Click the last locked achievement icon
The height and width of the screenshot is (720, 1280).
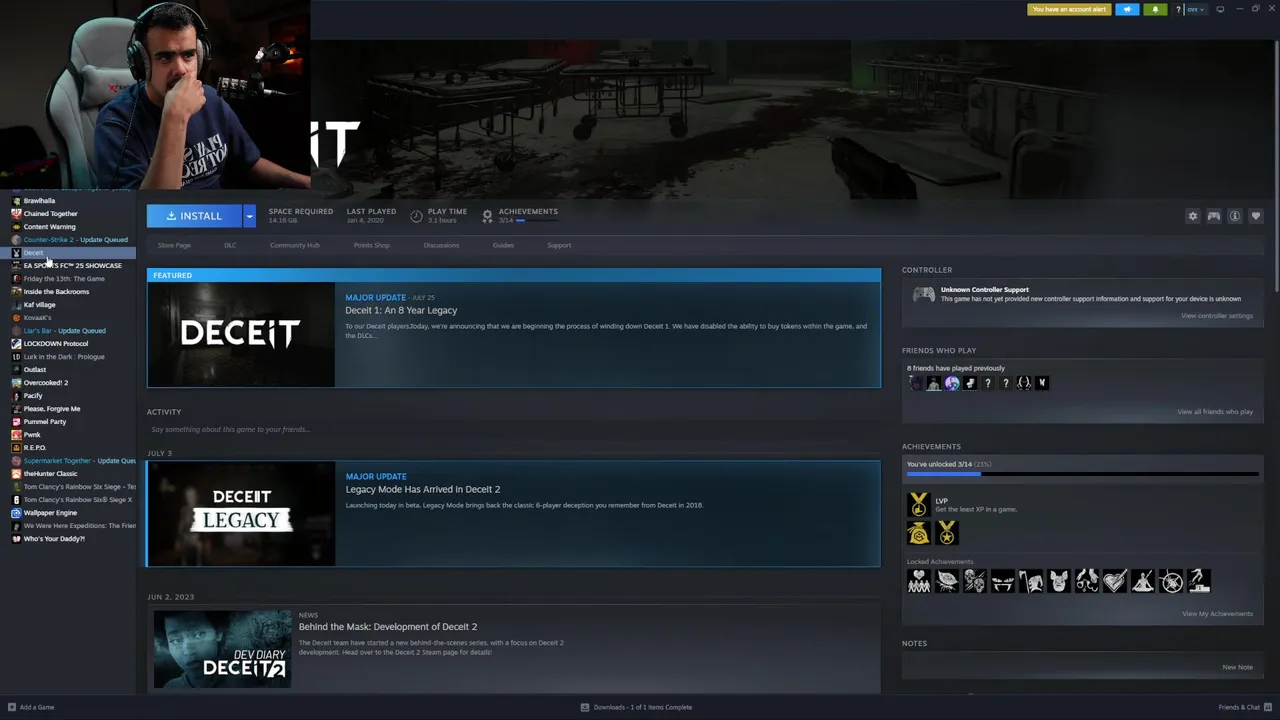[x=1199, y=581]
